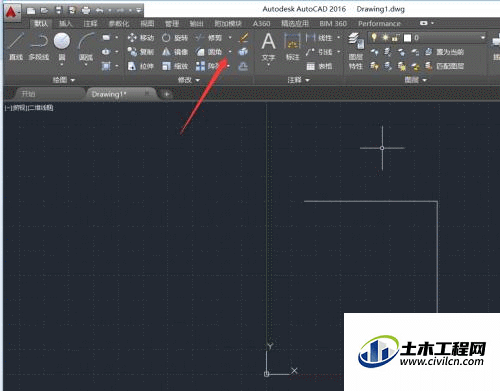Toggle the layer 0 lock padlock icon
500x391 pixels.
coord(395,38)
